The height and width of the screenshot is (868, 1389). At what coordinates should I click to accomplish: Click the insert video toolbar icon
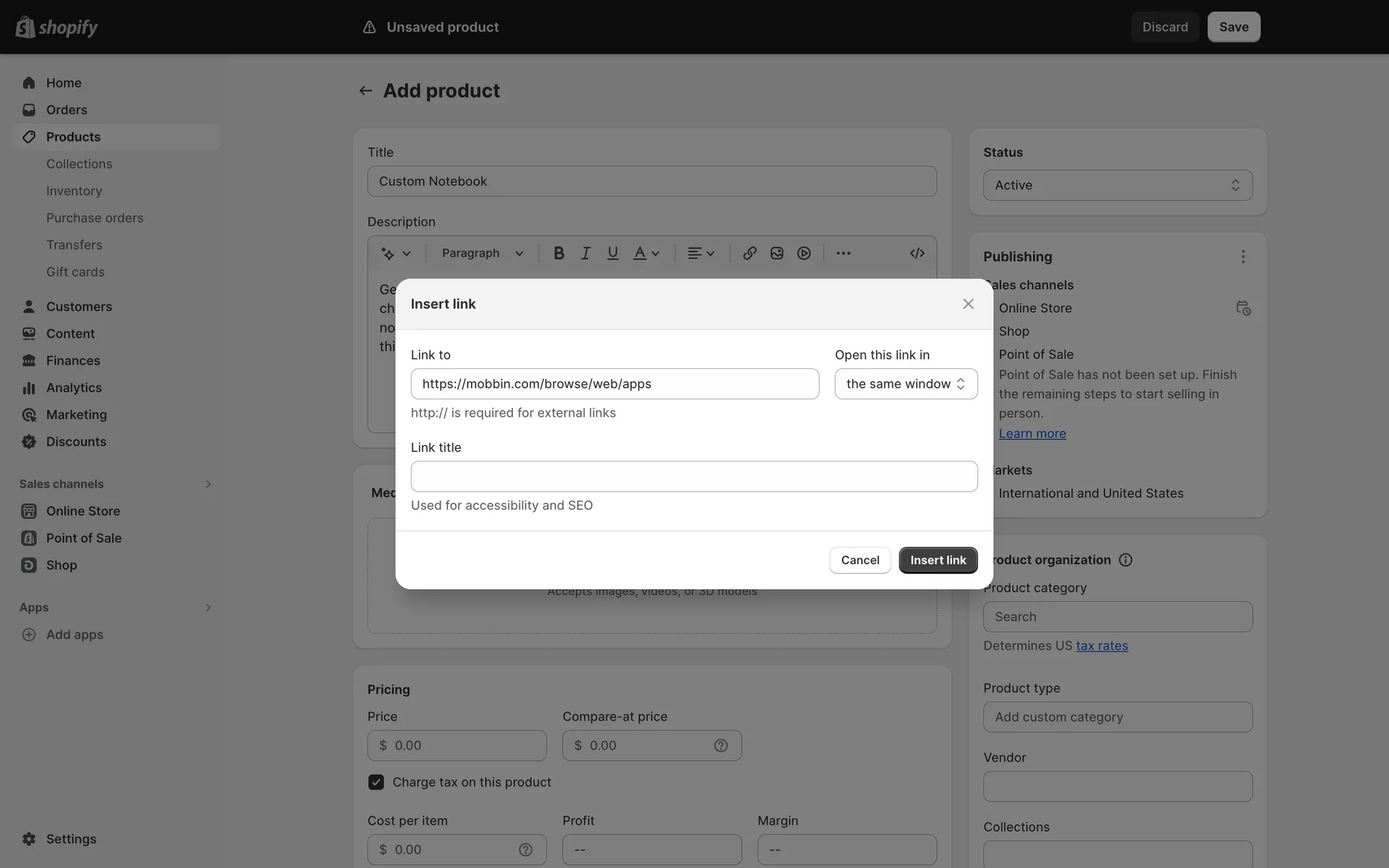(804, 253)
